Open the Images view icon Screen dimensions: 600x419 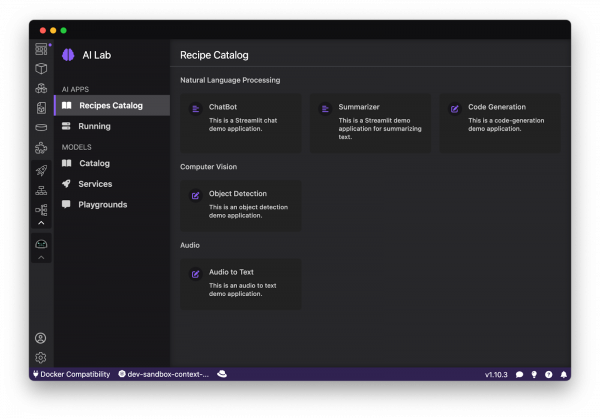pyautogui.click(x=41, y=108)
